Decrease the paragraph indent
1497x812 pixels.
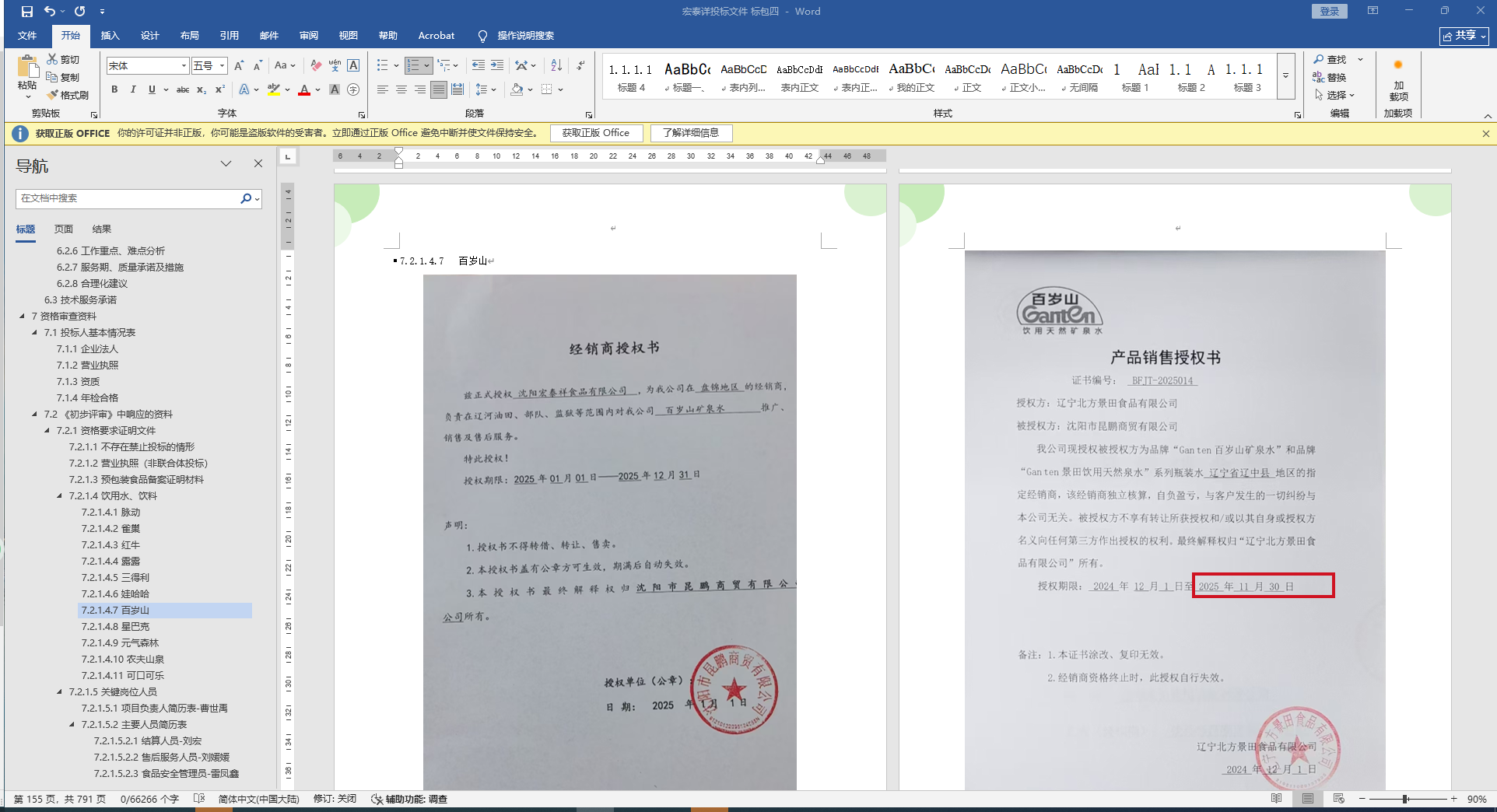click(479, 65)
